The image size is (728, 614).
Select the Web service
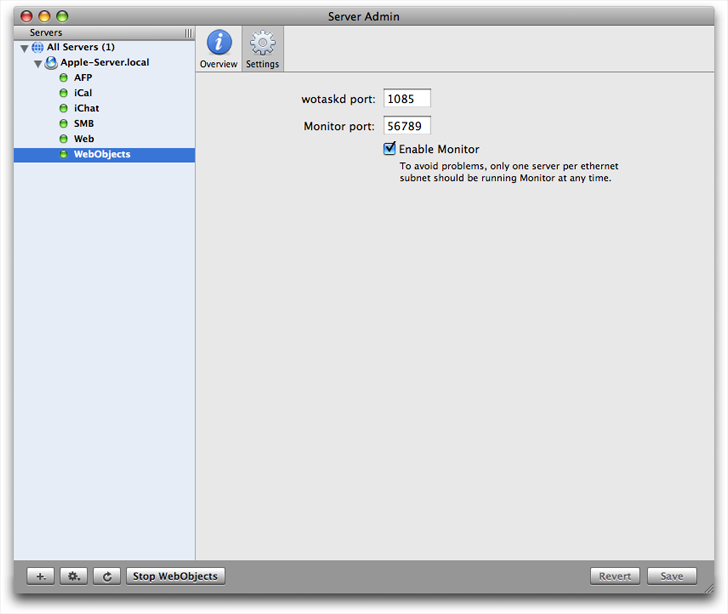pos(84,139)
